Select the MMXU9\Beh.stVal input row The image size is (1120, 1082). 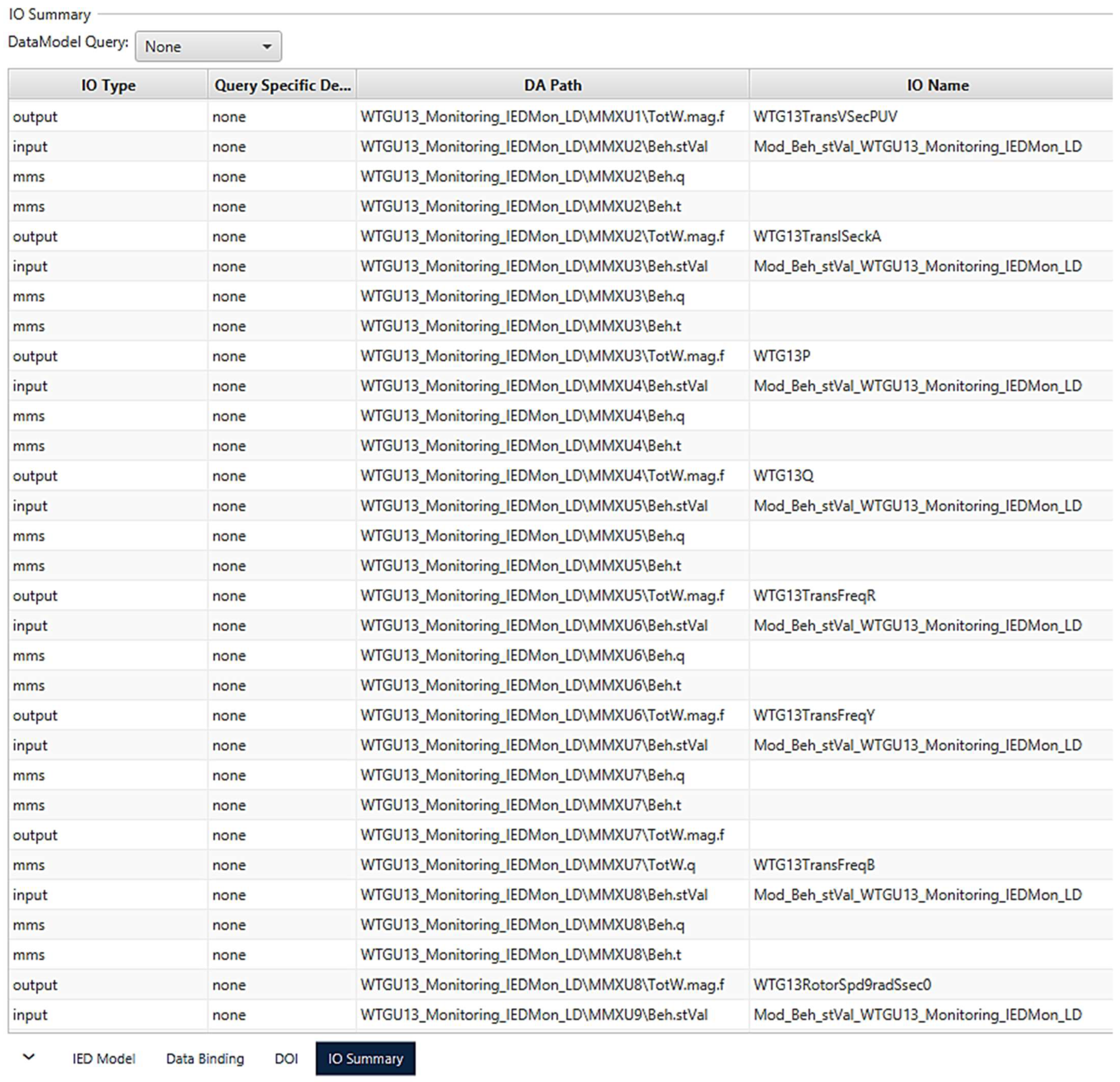(534, 1015)
